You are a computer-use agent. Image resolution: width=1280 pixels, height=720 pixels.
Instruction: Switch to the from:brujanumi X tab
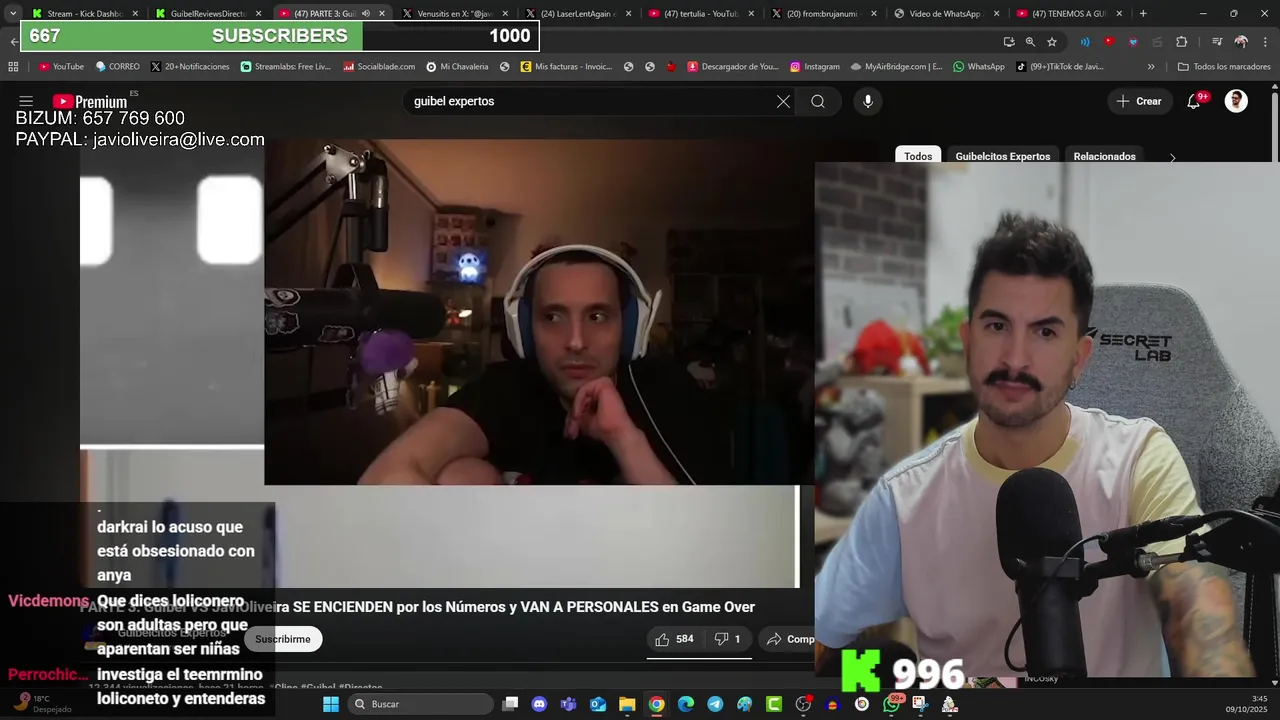(x=824, y=14)
